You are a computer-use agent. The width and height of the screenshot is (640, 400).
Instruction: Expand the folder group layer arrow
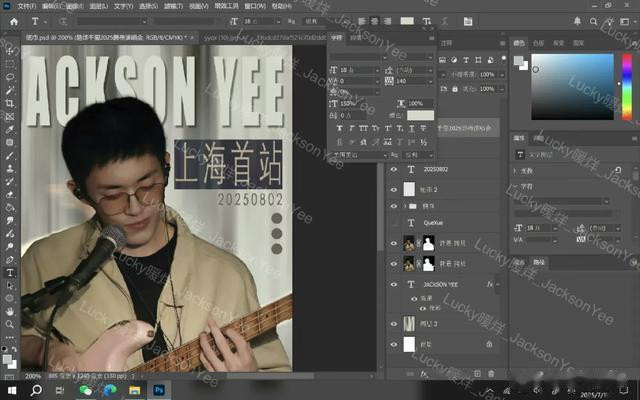tap(405, 206)
